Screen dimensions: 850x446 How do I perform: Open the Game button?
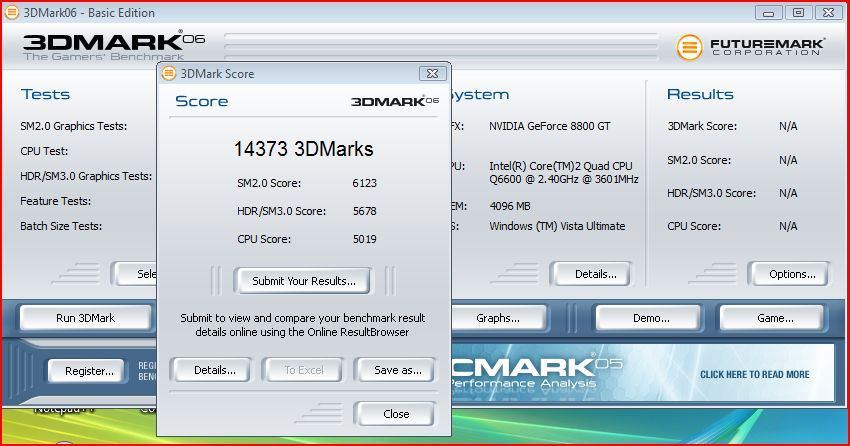772,318
